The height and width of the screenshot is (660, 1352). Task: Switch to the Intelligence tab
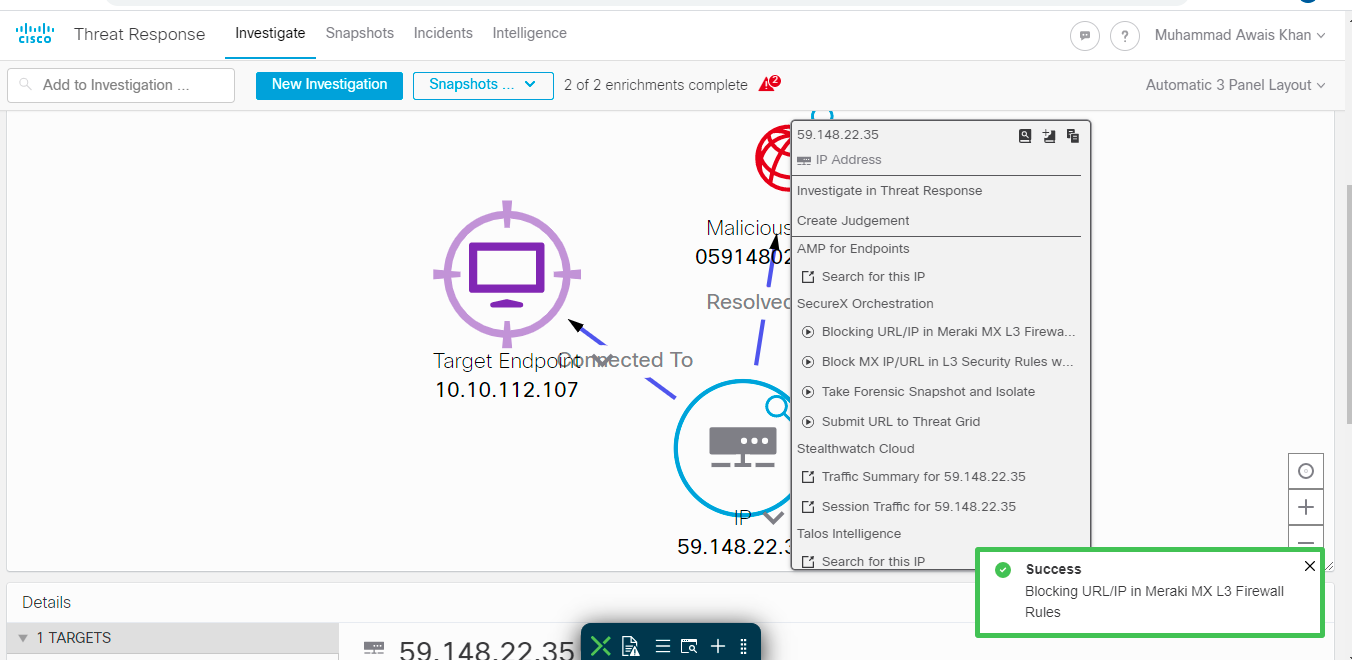point(529,33)
